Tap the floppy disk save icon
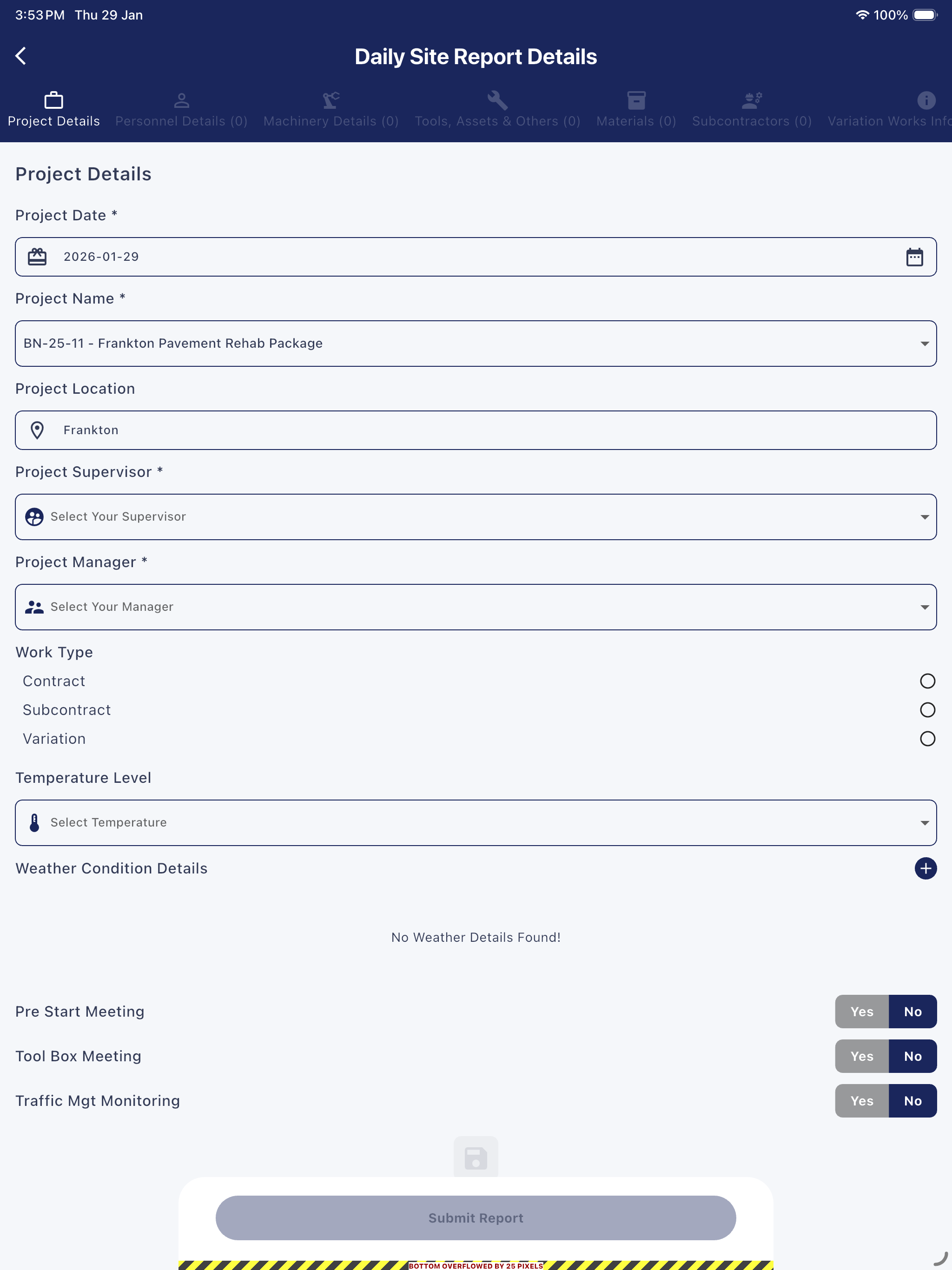 476,1158
